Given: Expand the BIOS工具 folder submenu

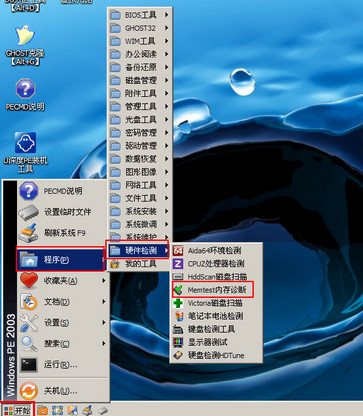Looking at the screenshot, I should coord(139,15).
